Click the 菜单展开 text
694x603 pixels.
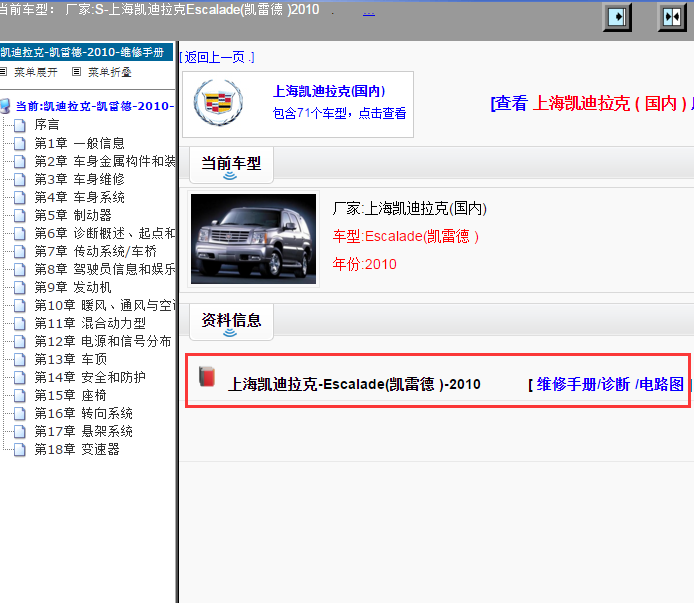35,72
